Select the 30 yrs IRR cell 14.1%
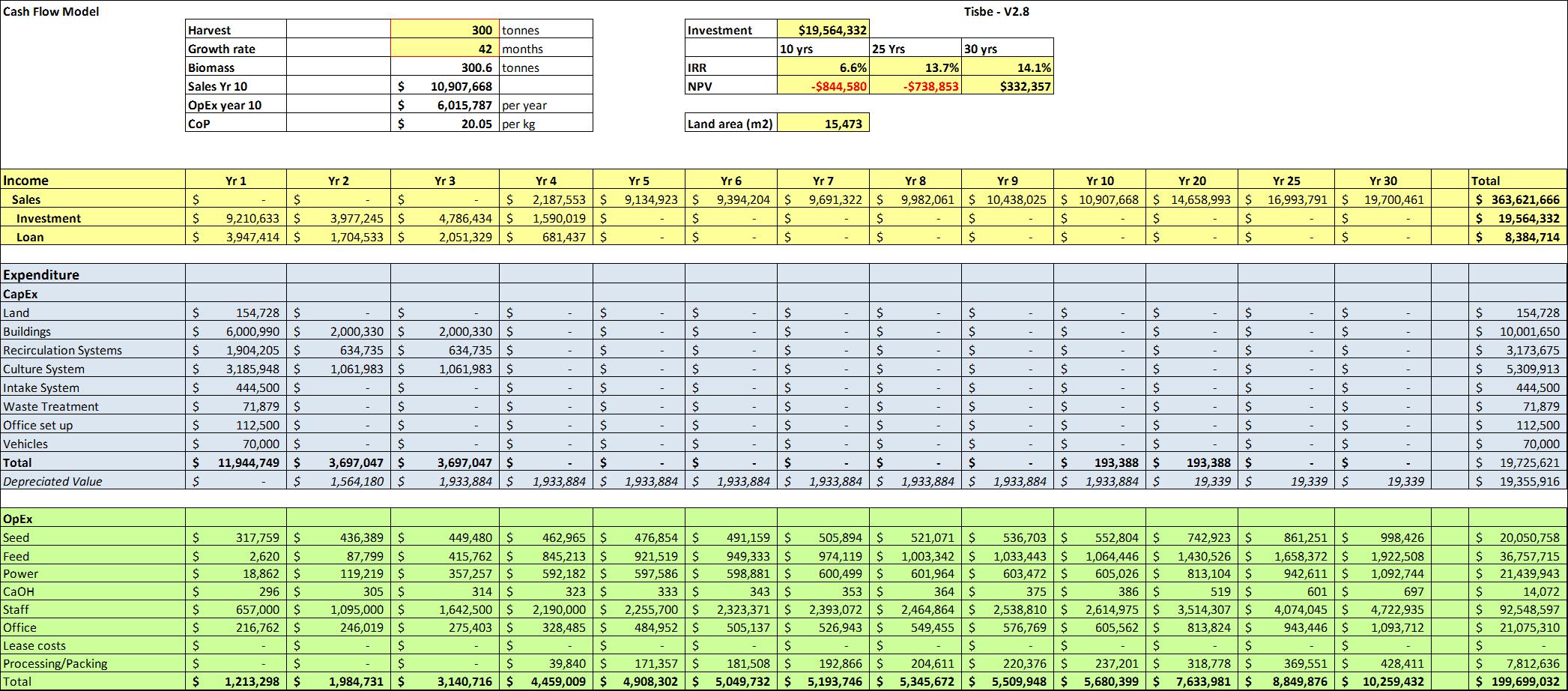The width and height of the screenshot is (1568, 691). (x=1008, y=67)
